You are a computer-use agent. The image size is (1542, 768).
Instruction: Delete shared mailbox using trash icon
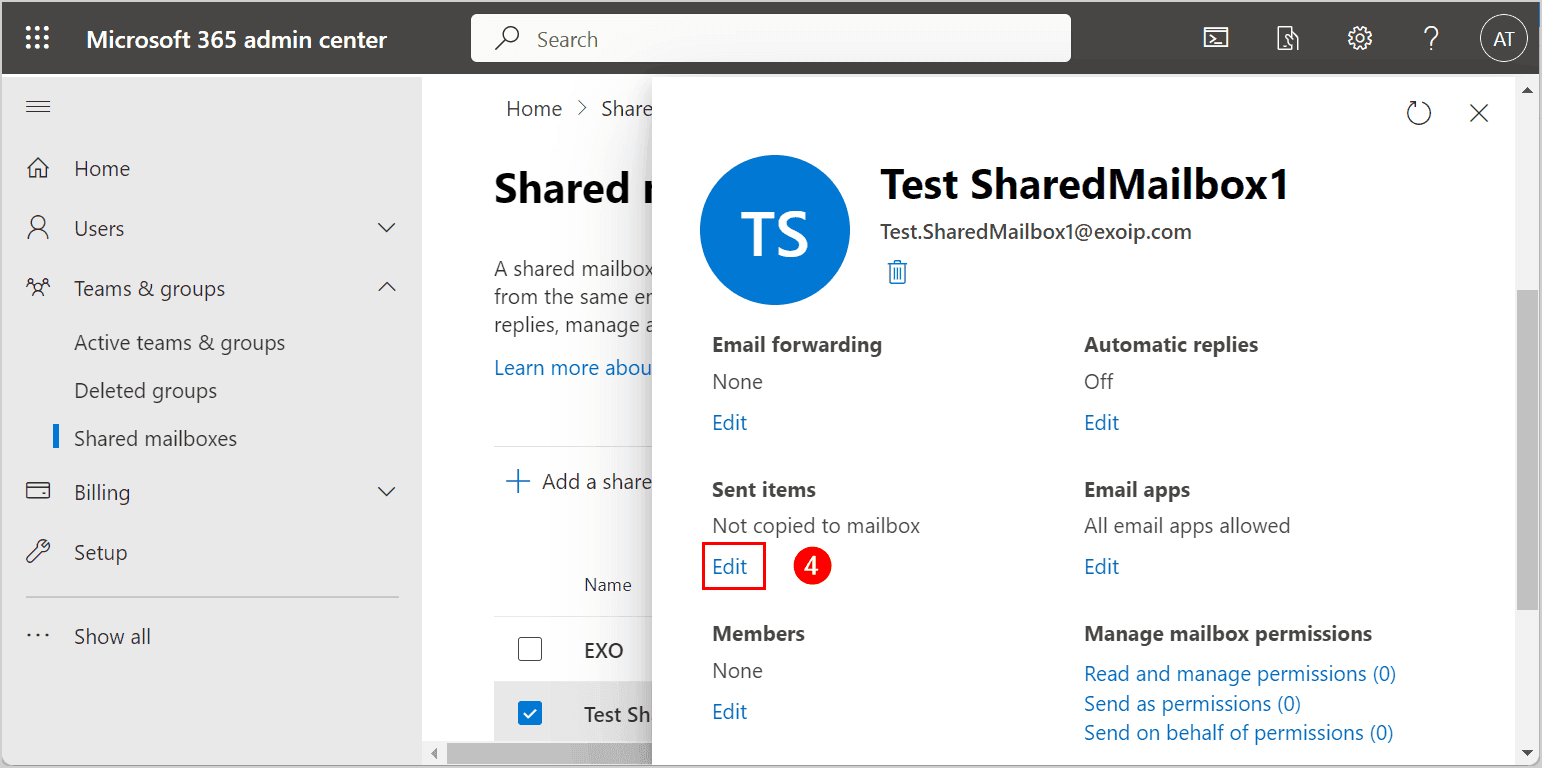897,272
